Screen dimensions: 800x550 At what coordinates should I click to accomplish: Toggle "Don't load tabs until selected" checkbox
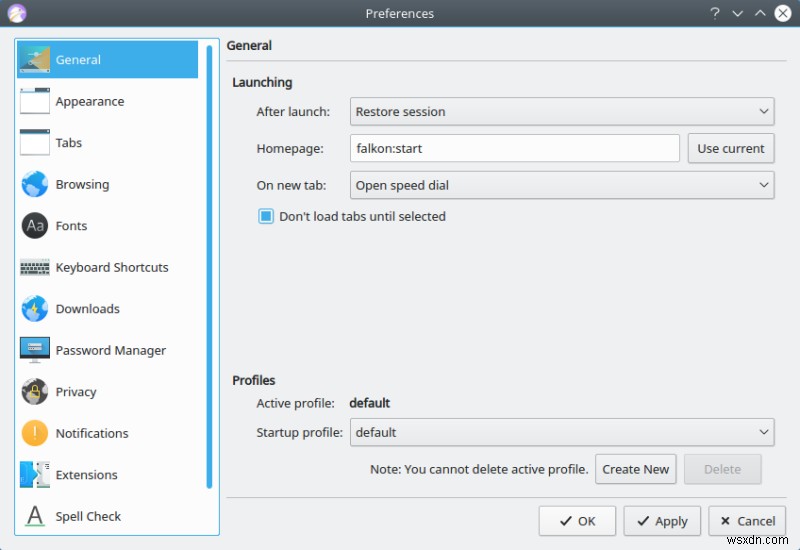(x=266, y=216)
